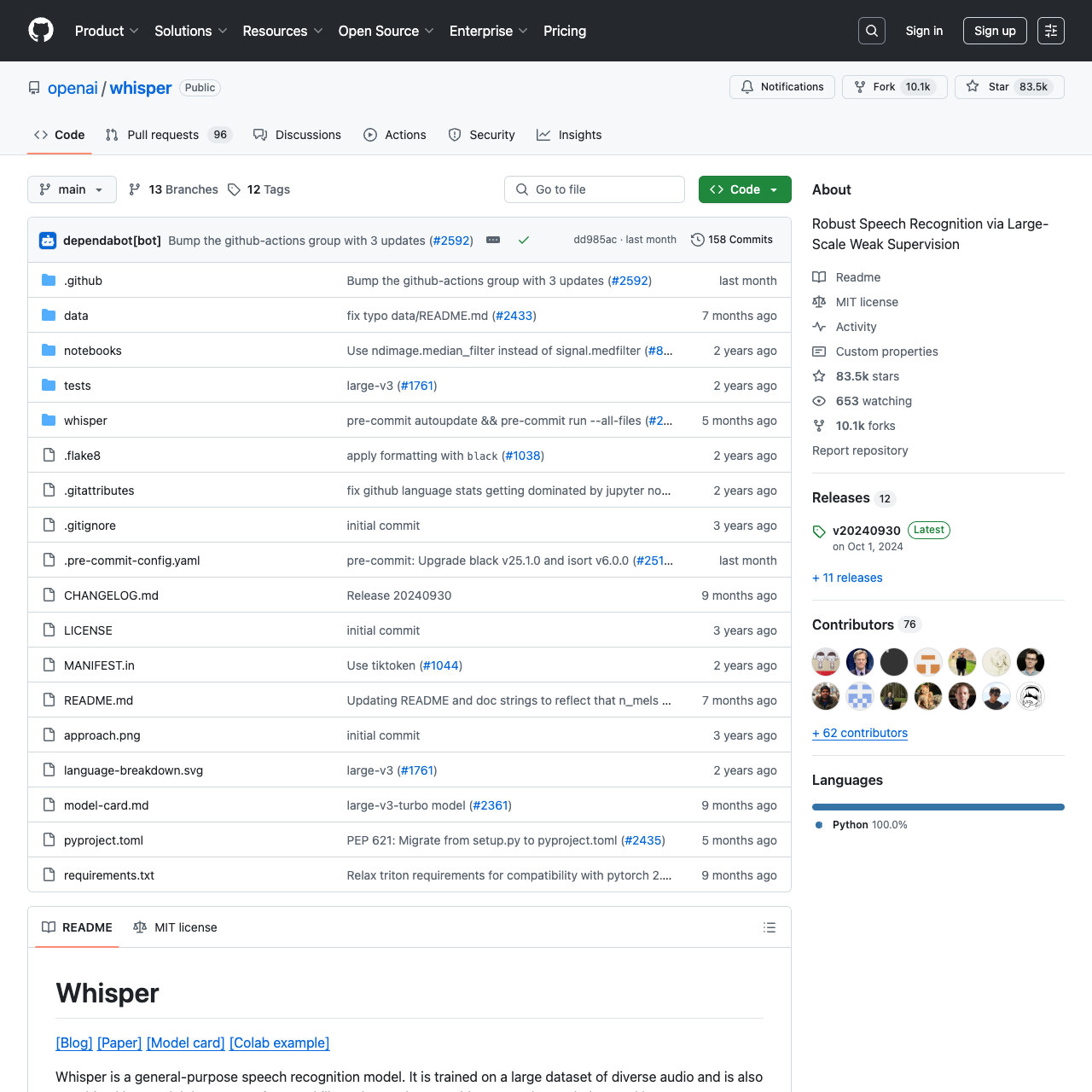The image size is (1092, 1092).
Task: Open the [Paper] link in README
Action: 119,1043
